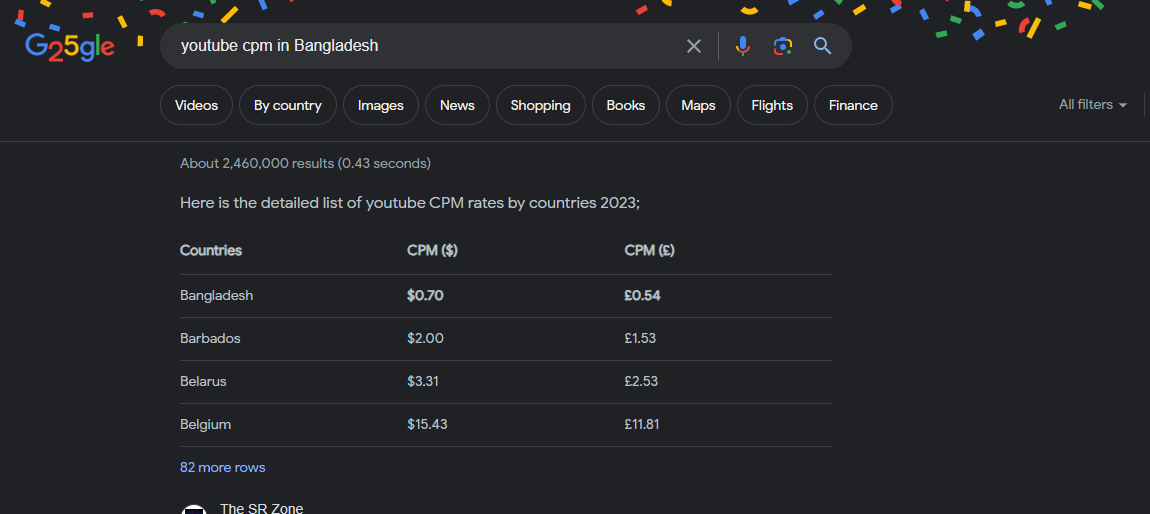Viewport: 1150px width, 514px height.
Task: Open the Flights results tab
Action: pyautogui.click(x=772, y=105)
